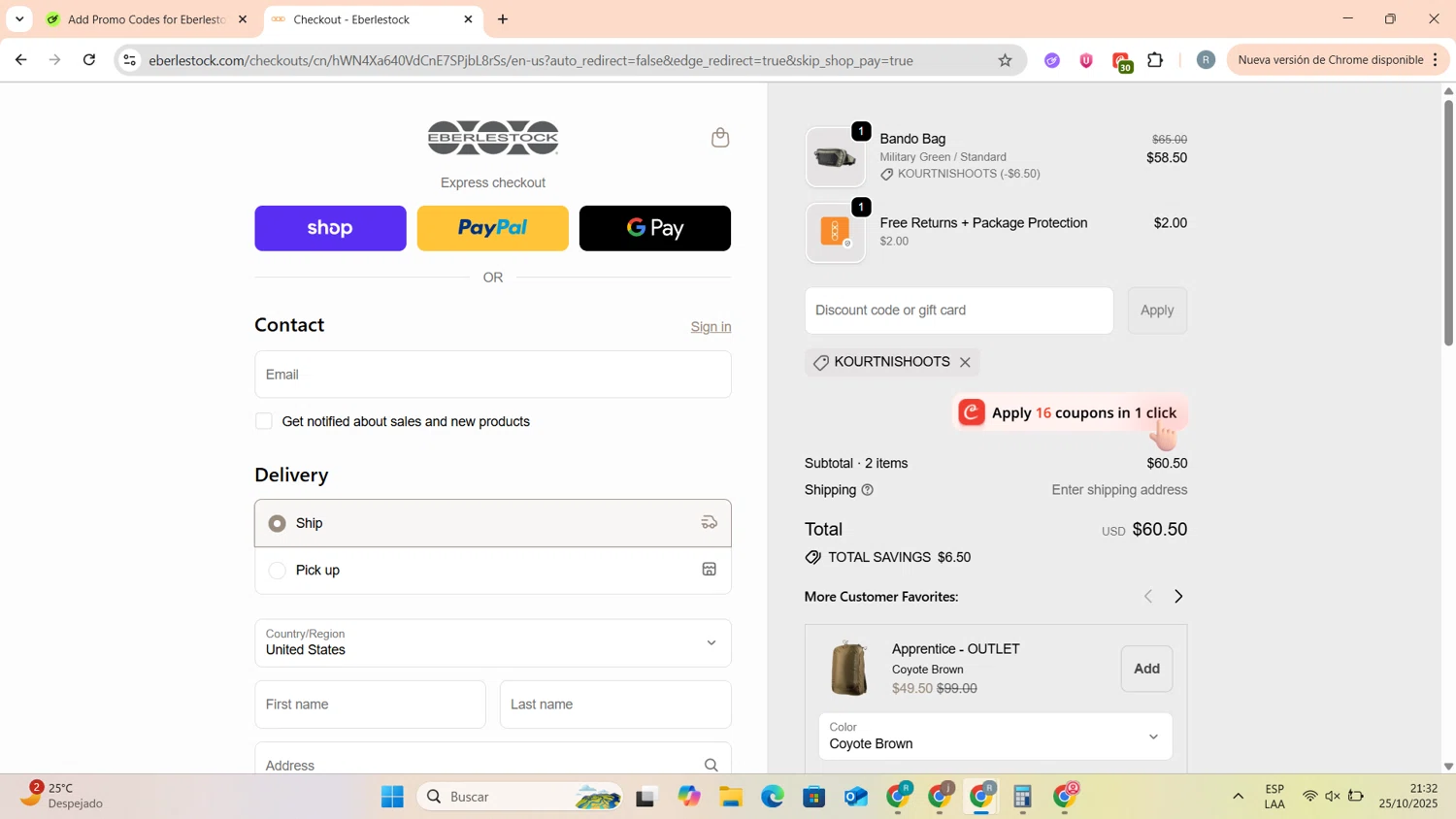
Task: Check Get notified about sales checkbox
Action: (x=264, y=421)
